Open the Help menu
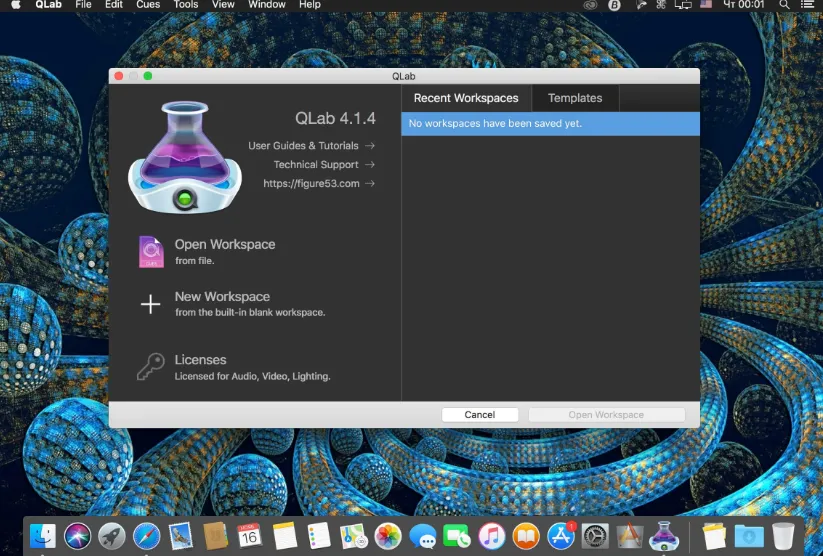The height and width of the screenshot is (556, 823). (x=310, y=5)
